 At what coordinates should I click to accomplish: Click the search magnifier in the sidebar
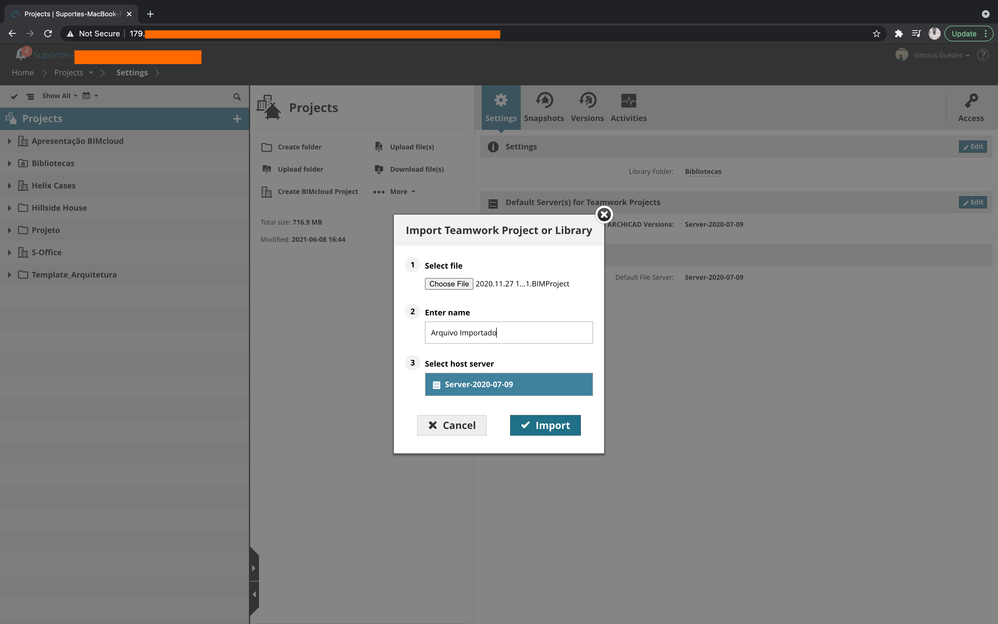(x=237, y=97)
